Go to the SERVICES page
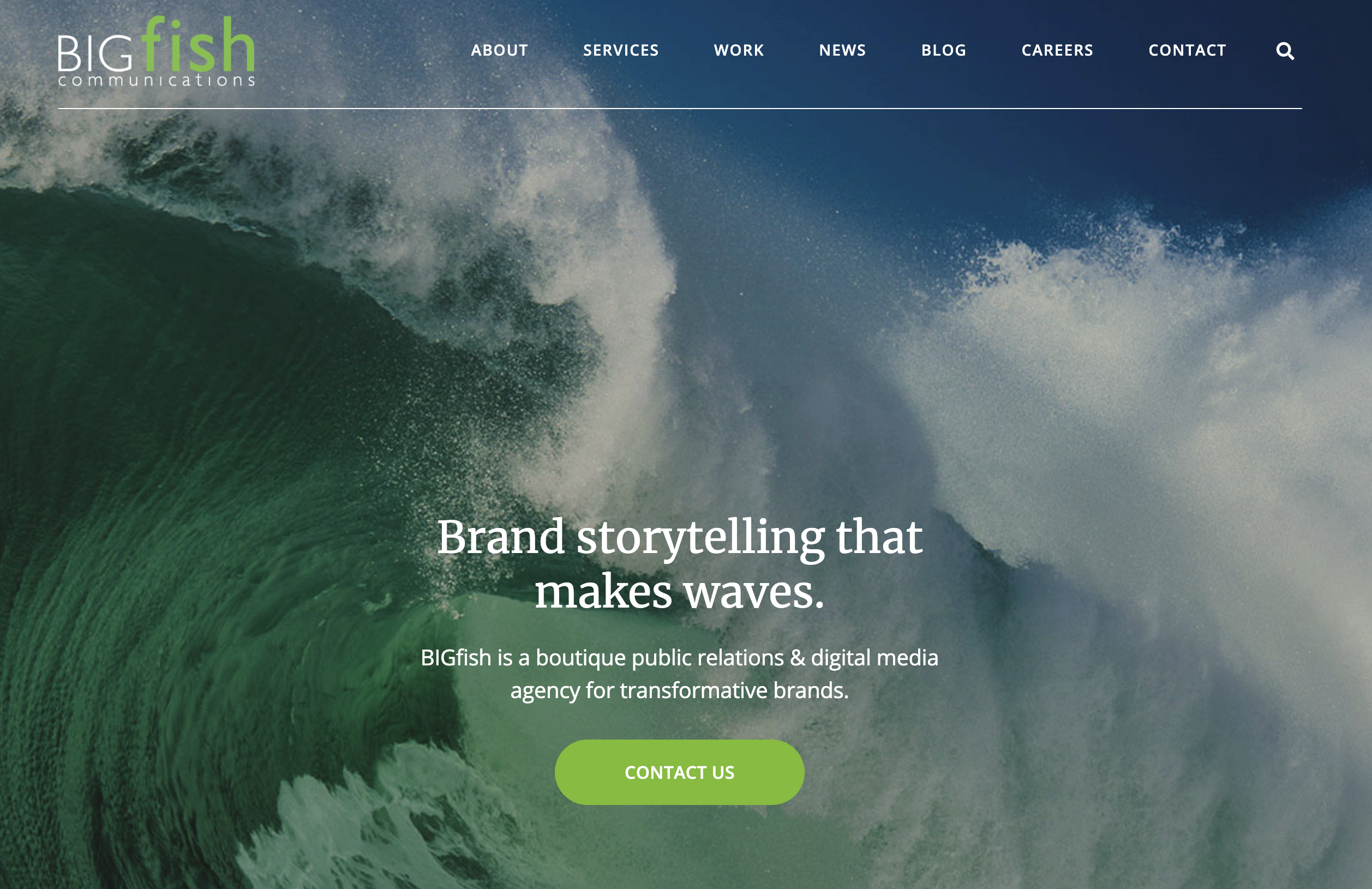1372x889 pixels. pyautogui.click(x=620, y=51)
